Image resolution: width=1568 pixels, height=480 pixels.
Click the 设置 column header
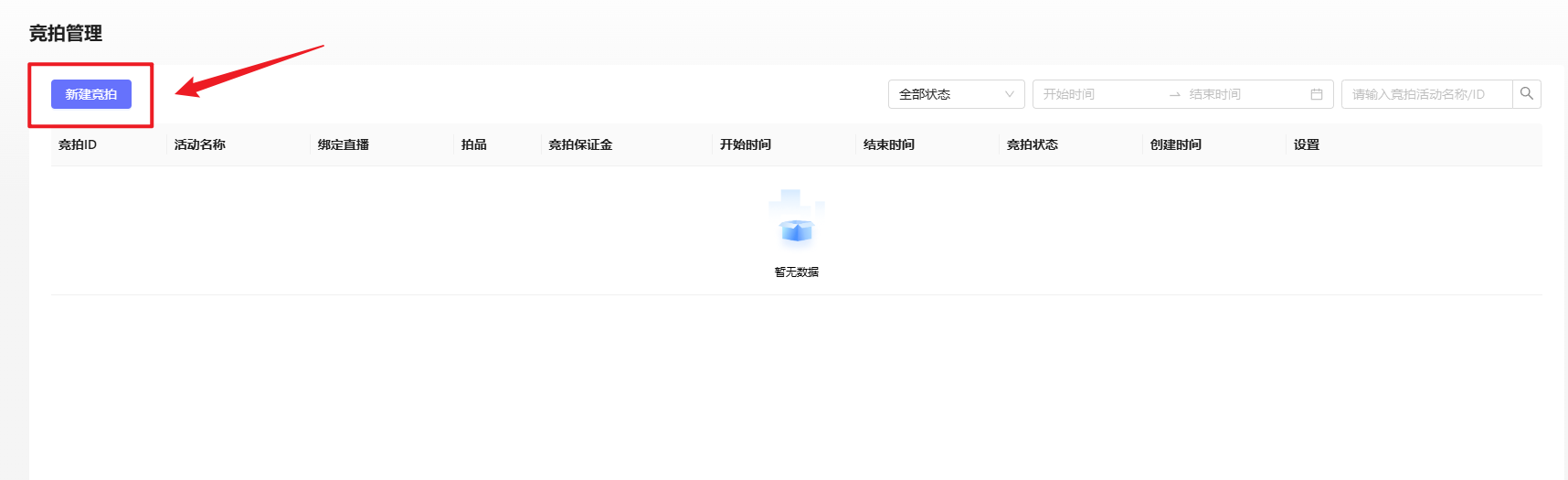click(1307, 144)
